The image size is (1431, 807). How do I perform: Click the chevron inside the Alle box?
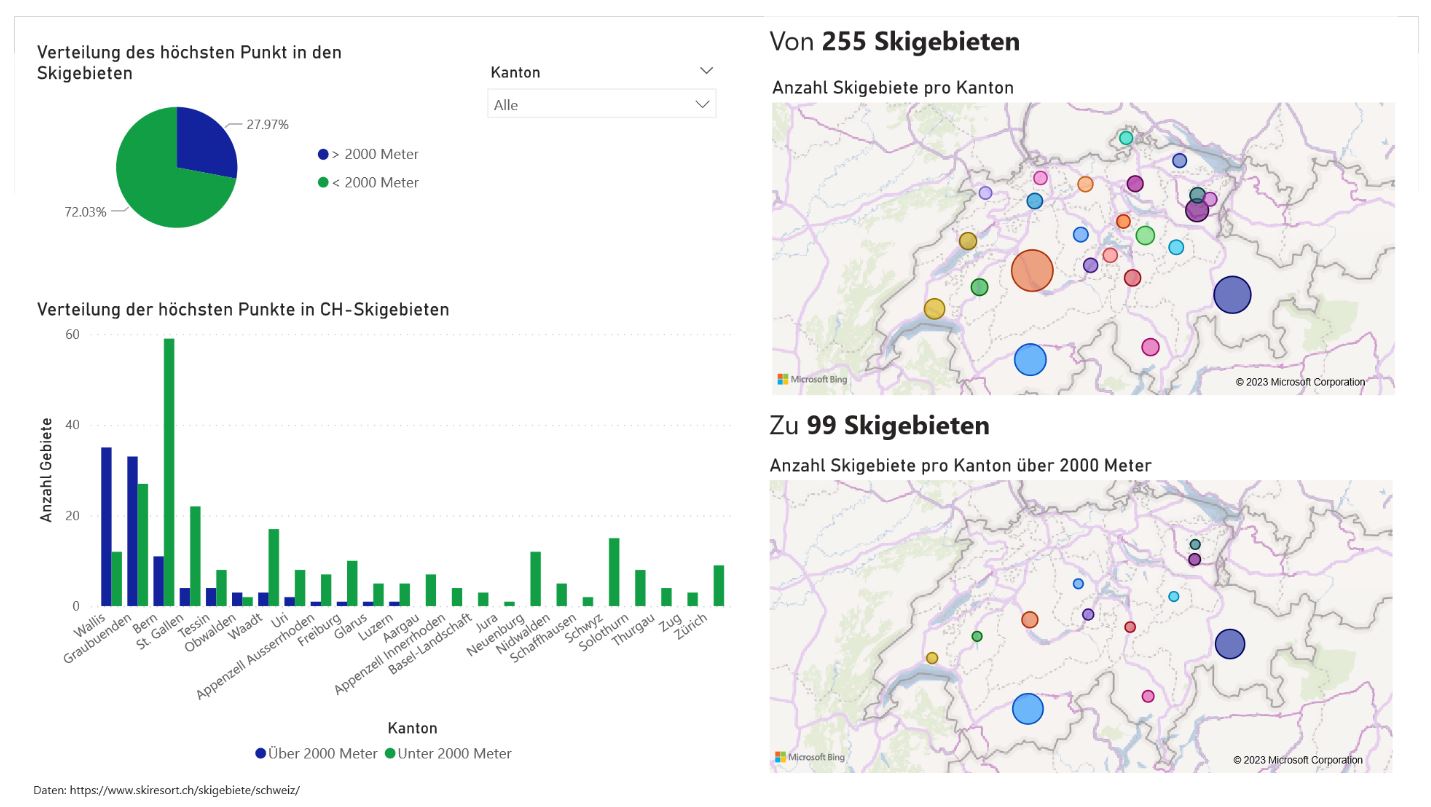[x=702, y=104]
